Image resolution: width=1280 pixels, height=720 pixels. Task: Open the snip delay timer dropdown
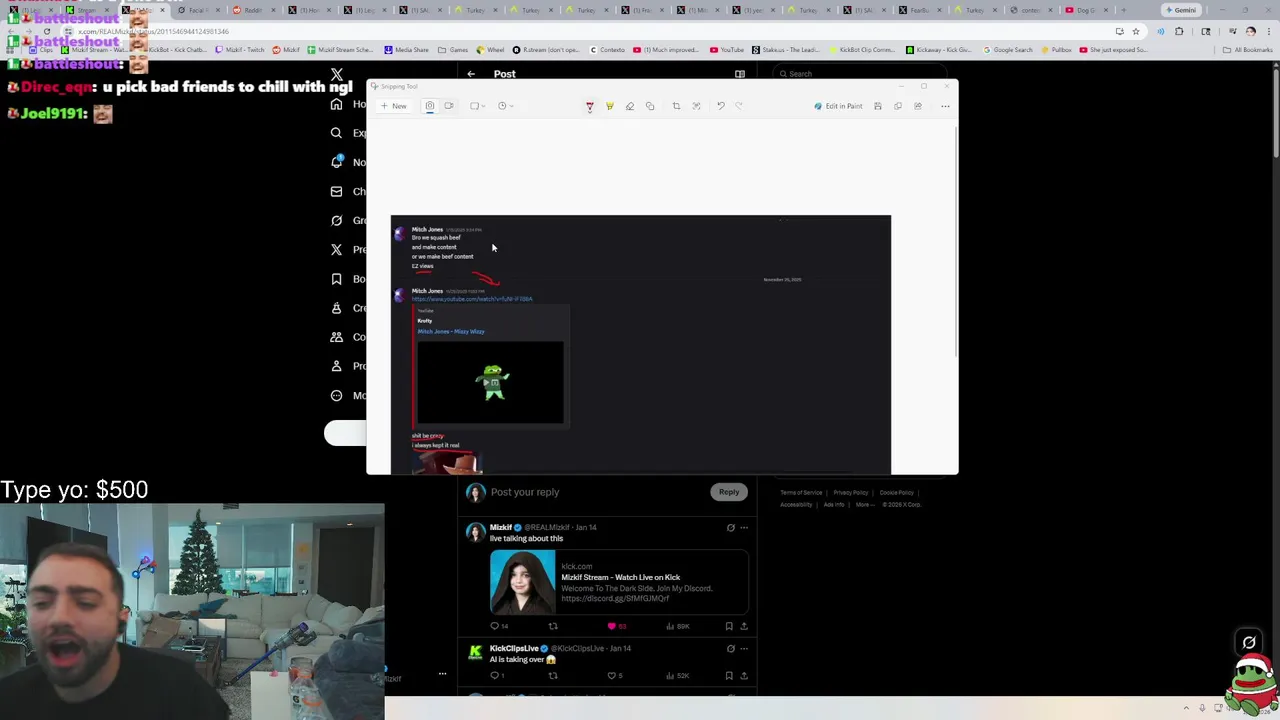point(505,106)
